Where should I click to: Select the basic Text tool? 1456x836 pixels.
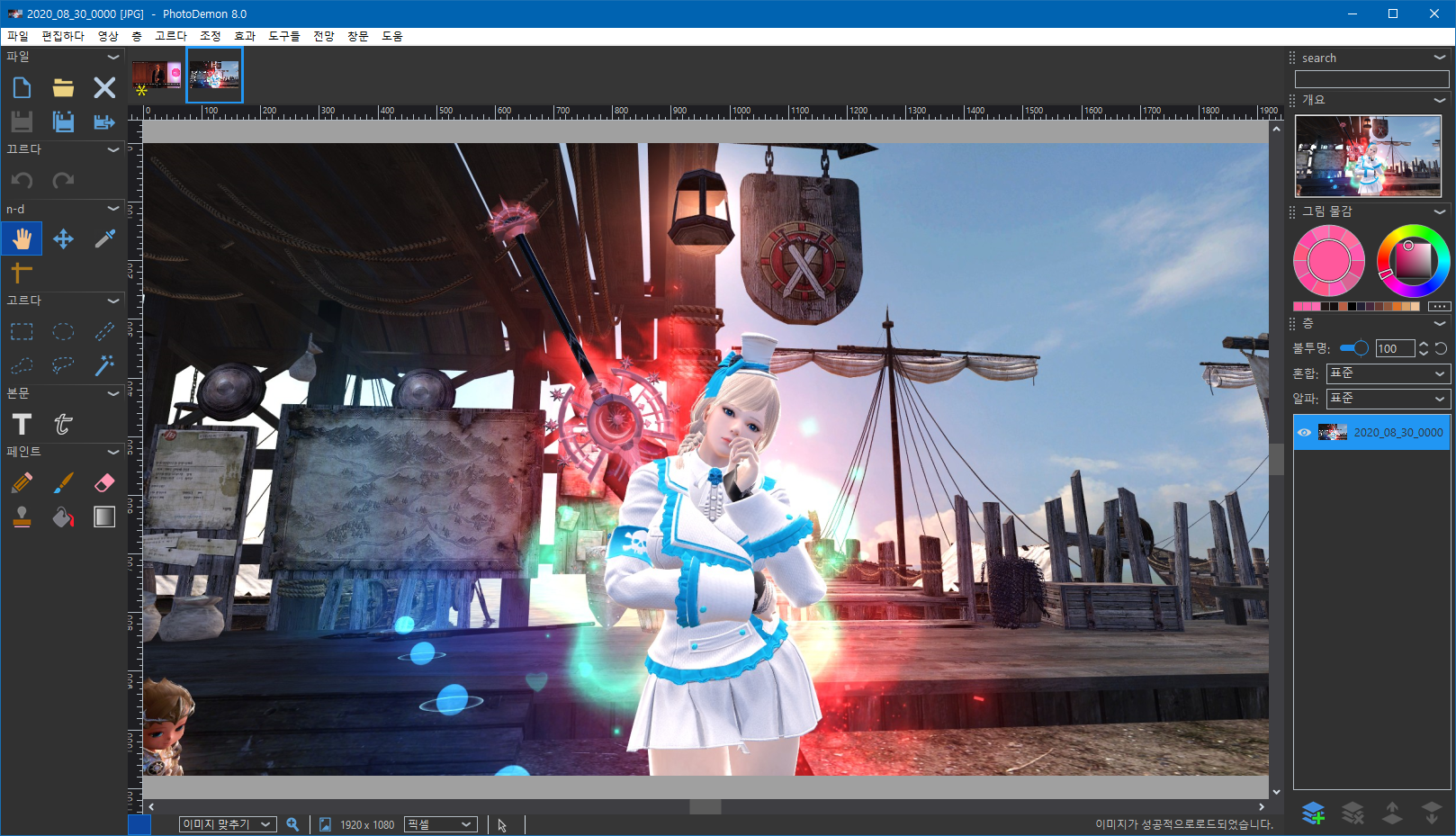point(22,424)
